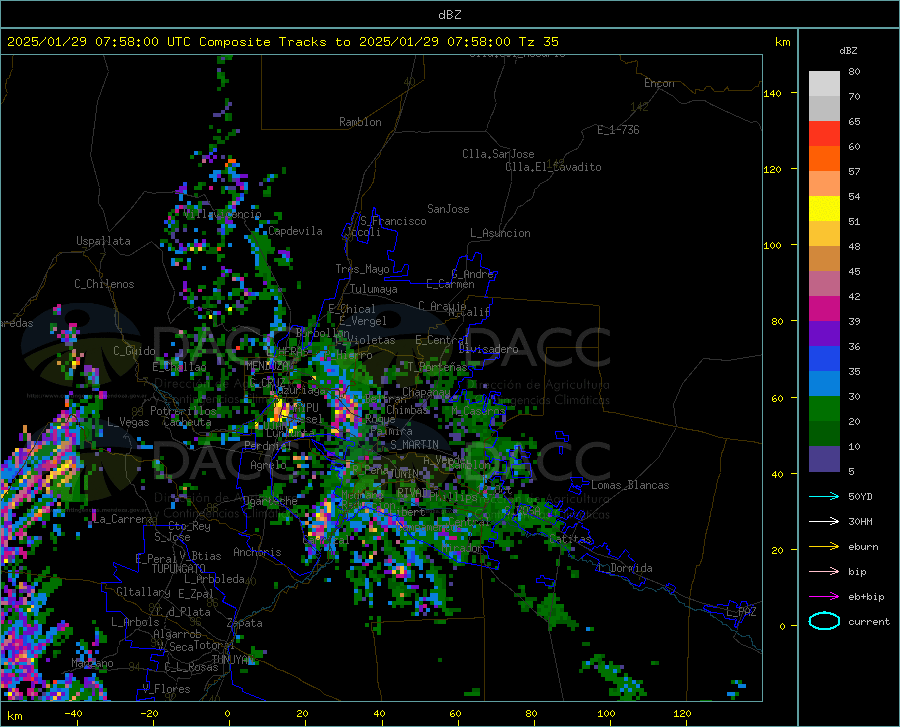The height and width of the screenshot is (727, 900).
Task: Pick the mauve pink legend swatch
Action: coord(824,283)
